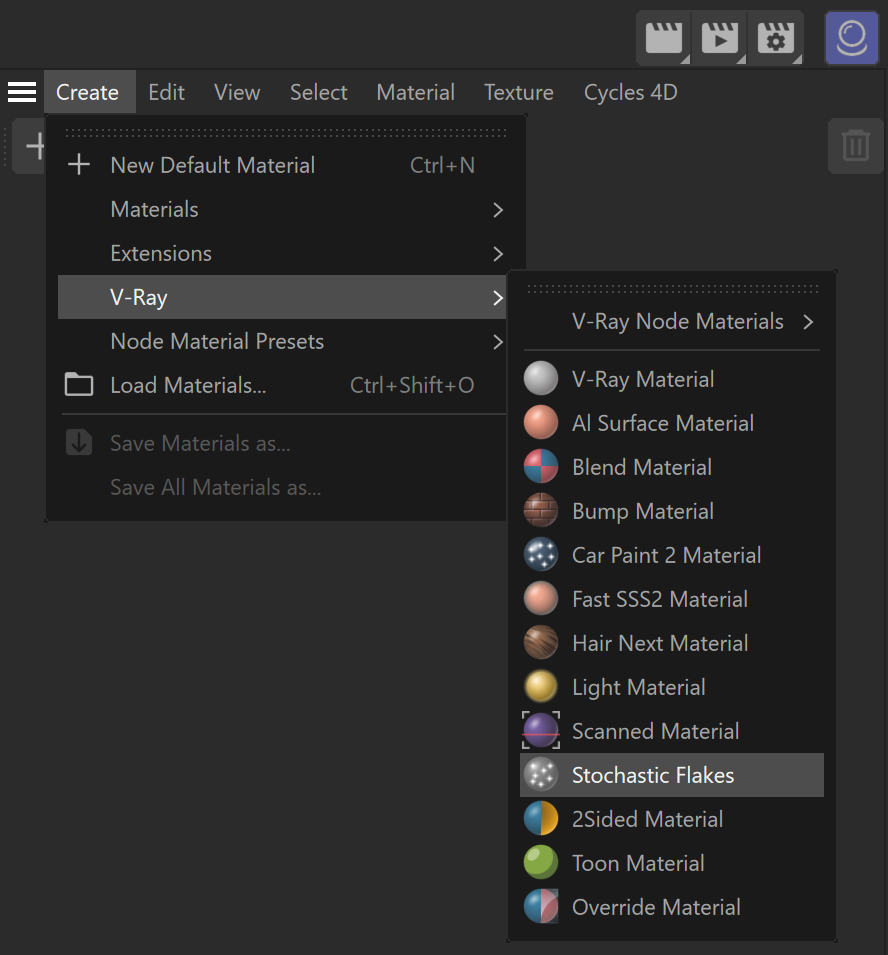
Task: Open Node Material Presets submenu
Action: (x=282, y=341)
